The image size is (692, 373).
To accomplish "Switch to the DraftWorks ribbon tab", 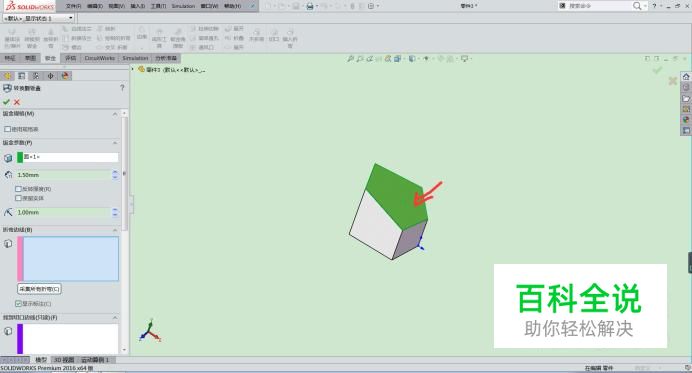I will click(x=100, y=58).
